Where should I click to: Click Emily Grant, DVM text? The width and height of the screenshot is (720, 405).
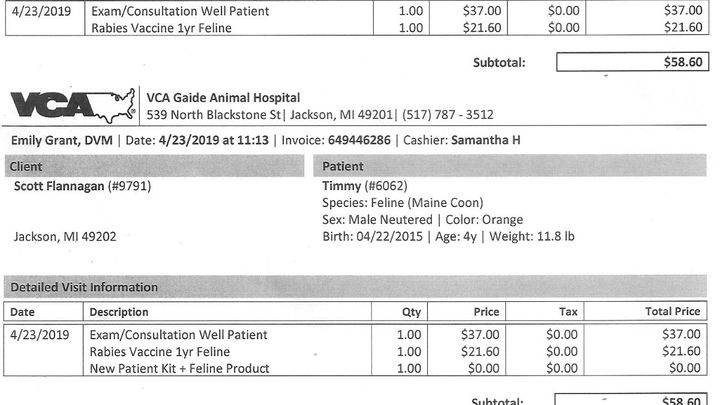pyautogui.click(x=62, y=141)
